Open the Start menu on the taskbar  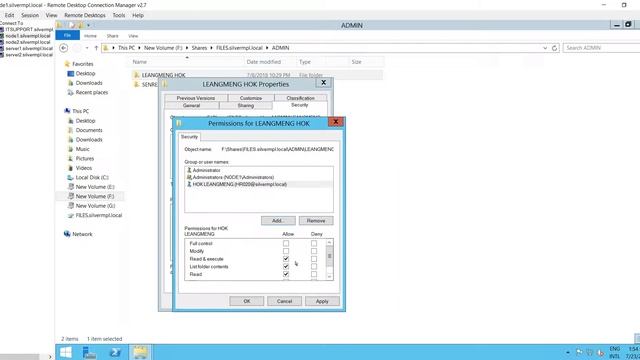point(65,352)
